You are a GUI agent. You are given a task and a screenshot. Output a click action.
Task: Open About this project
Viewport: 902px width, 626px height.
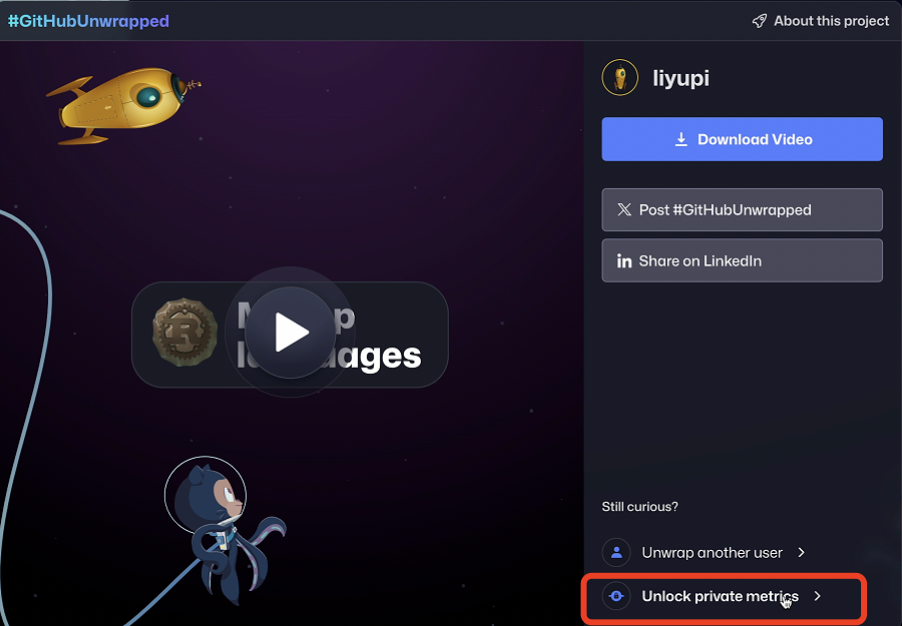click(x=820, y=21)
